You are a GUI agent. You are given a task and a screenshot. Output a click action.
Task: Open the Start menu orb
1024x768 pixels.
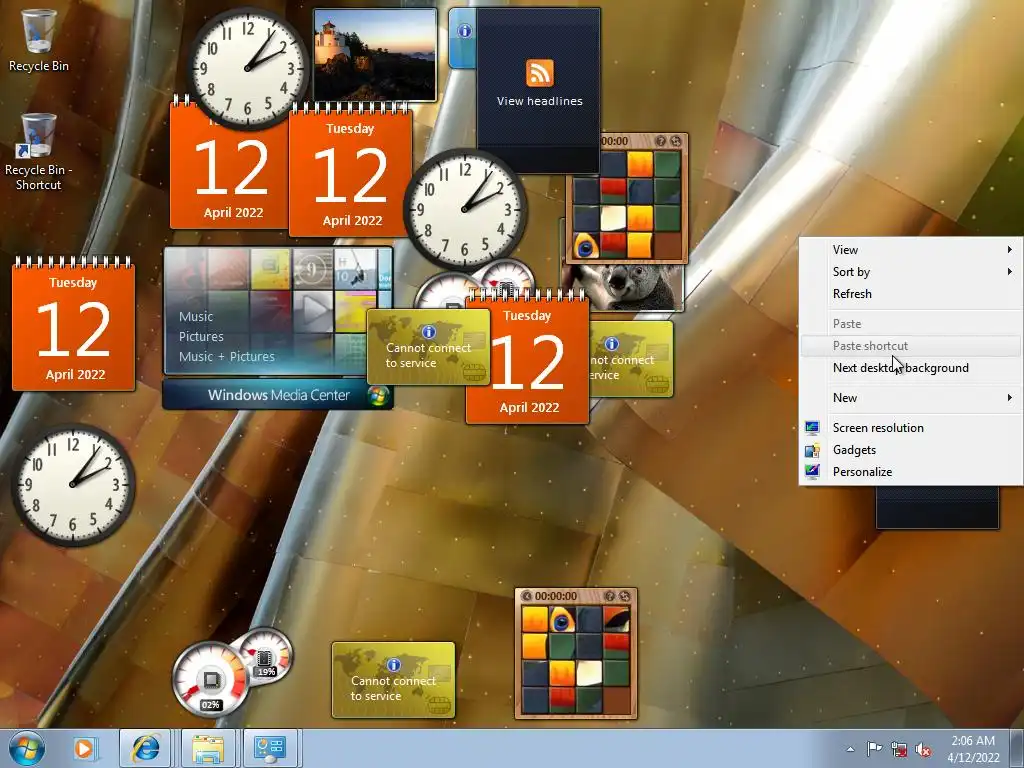click(27, 748)
